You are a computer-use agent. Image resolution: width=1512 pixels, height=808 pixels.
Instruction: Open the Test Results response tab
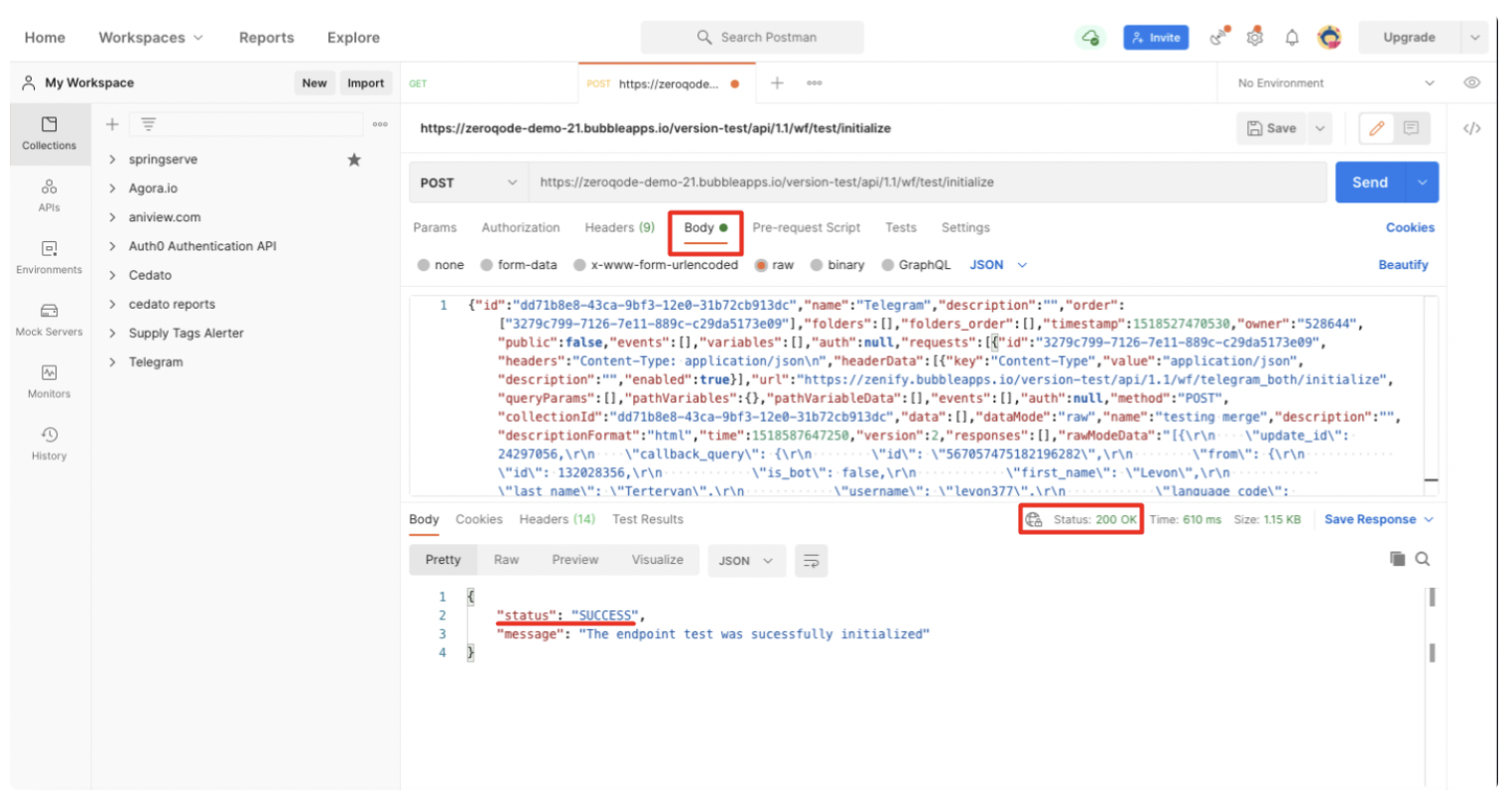pyautogui.click(x=647, y=519)
